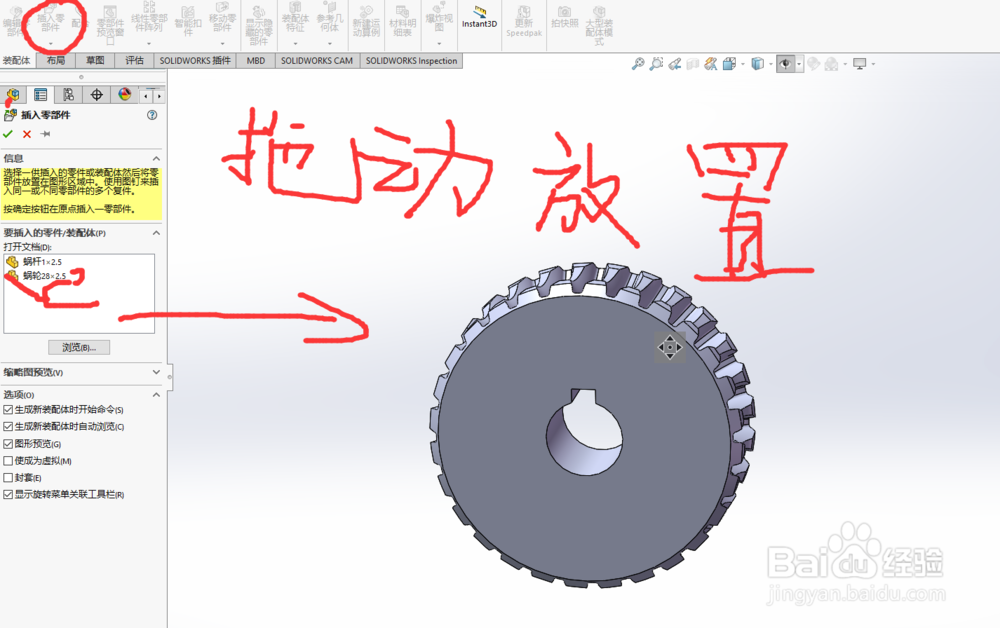Switch to the 装配体 tab
This screenshot has height=628, width=1000.
[17, 61]
